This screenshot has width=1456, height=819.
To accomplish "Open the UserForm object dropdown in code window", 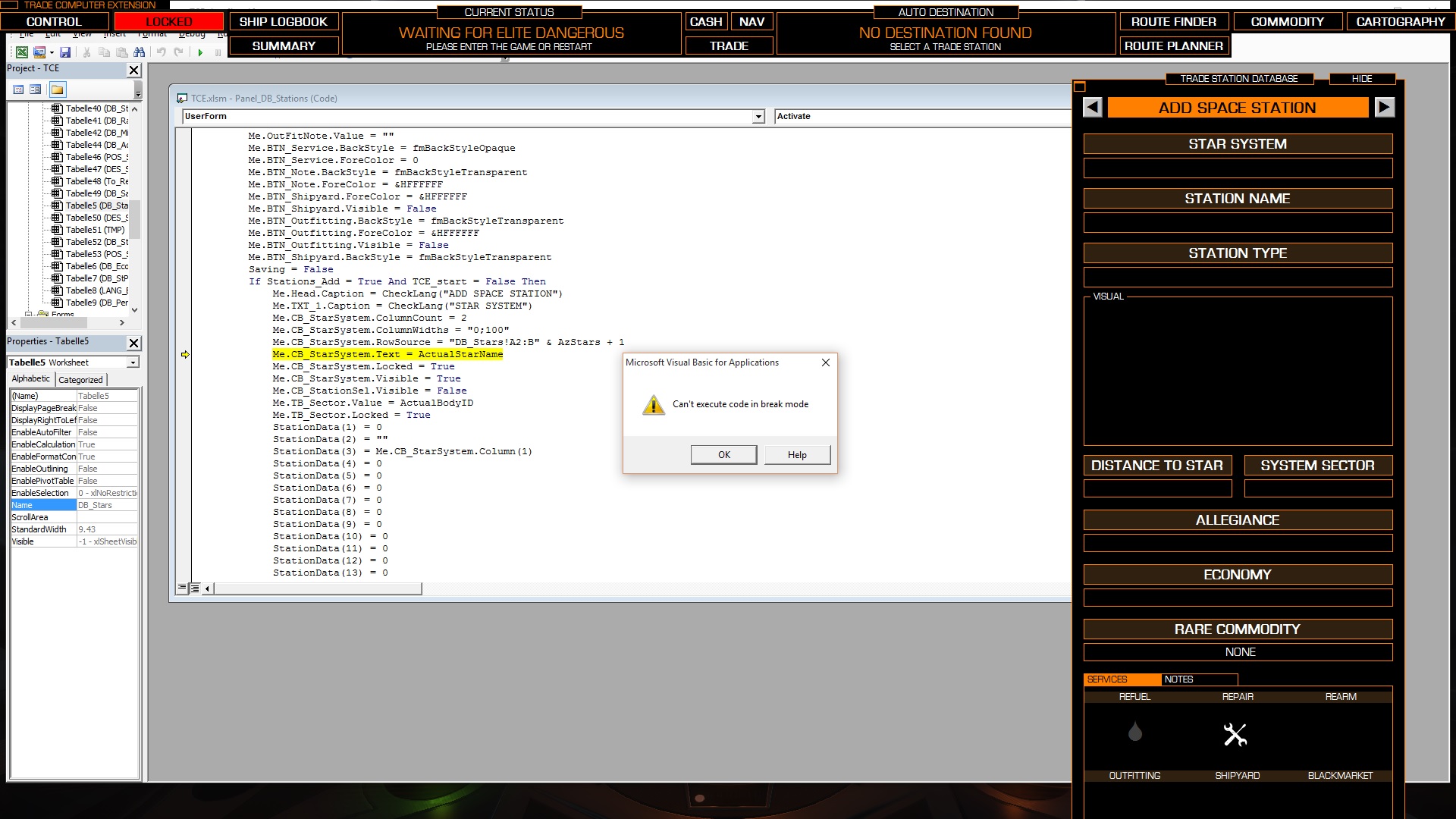I will click(758, 117).
